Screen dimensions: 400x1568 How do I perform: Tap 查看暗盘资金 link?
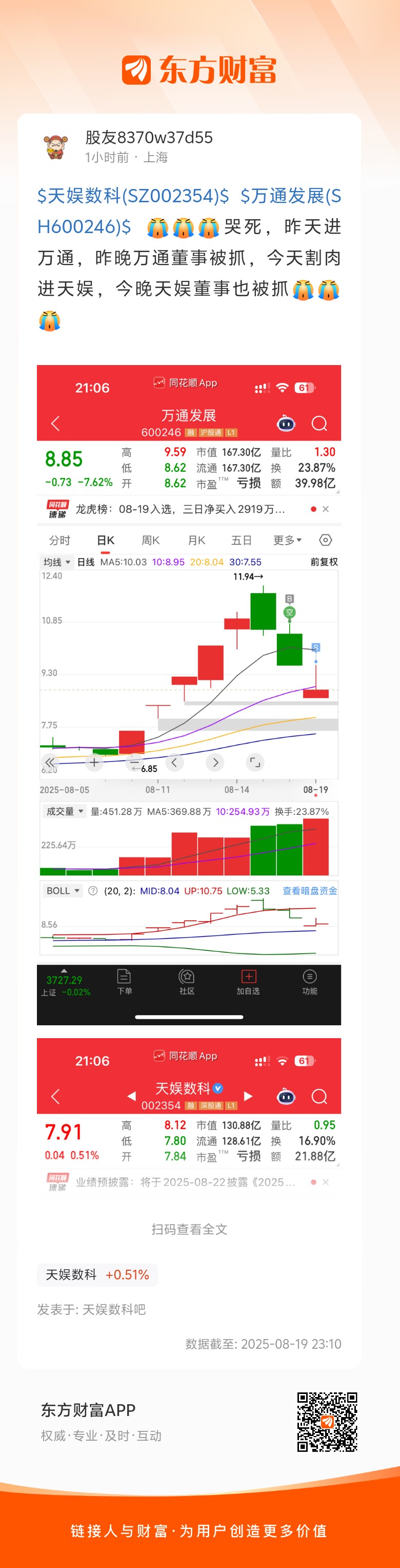tap(309, 890)
